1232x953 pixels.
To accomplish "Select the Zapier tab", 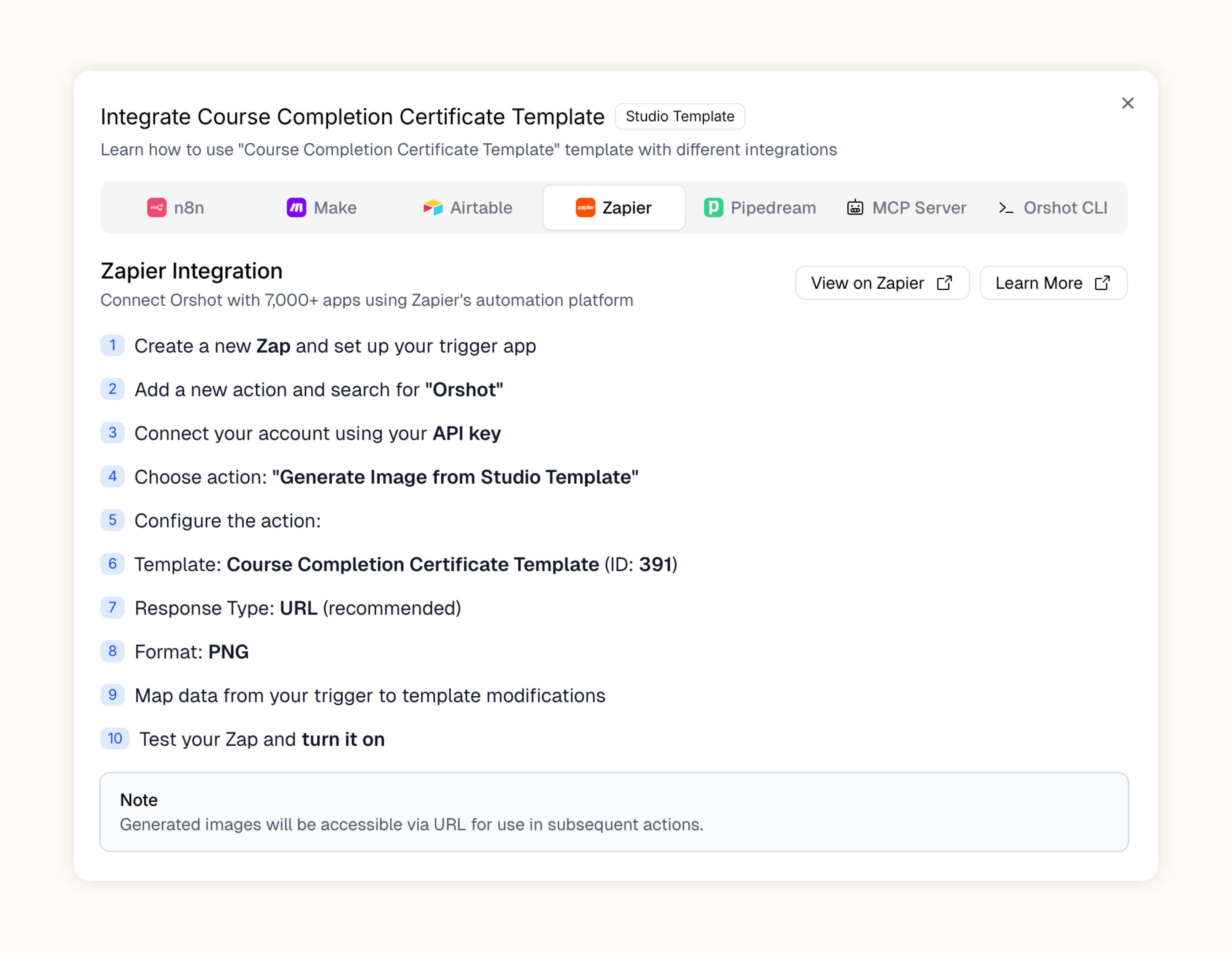I will 614,208.
